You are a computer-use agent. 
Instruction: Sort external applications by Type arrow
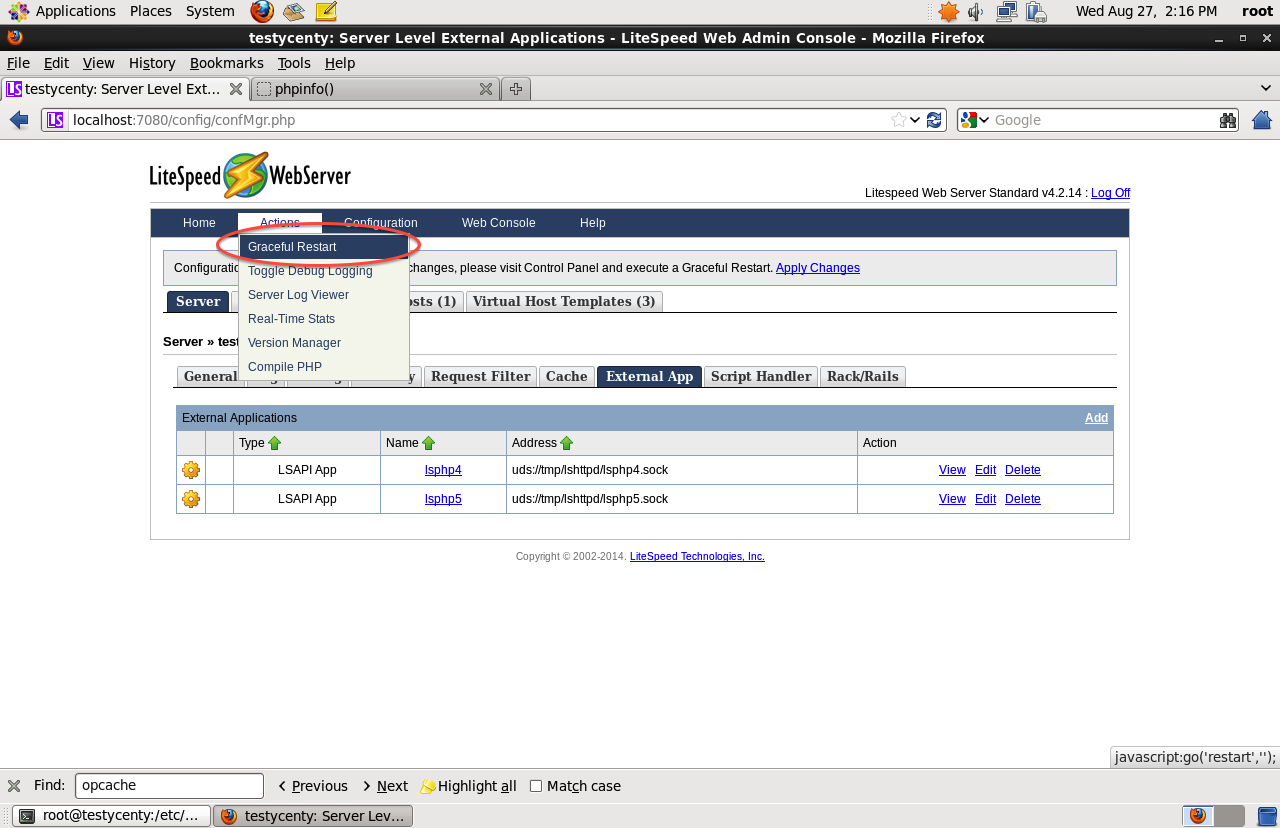click(275, 443)
